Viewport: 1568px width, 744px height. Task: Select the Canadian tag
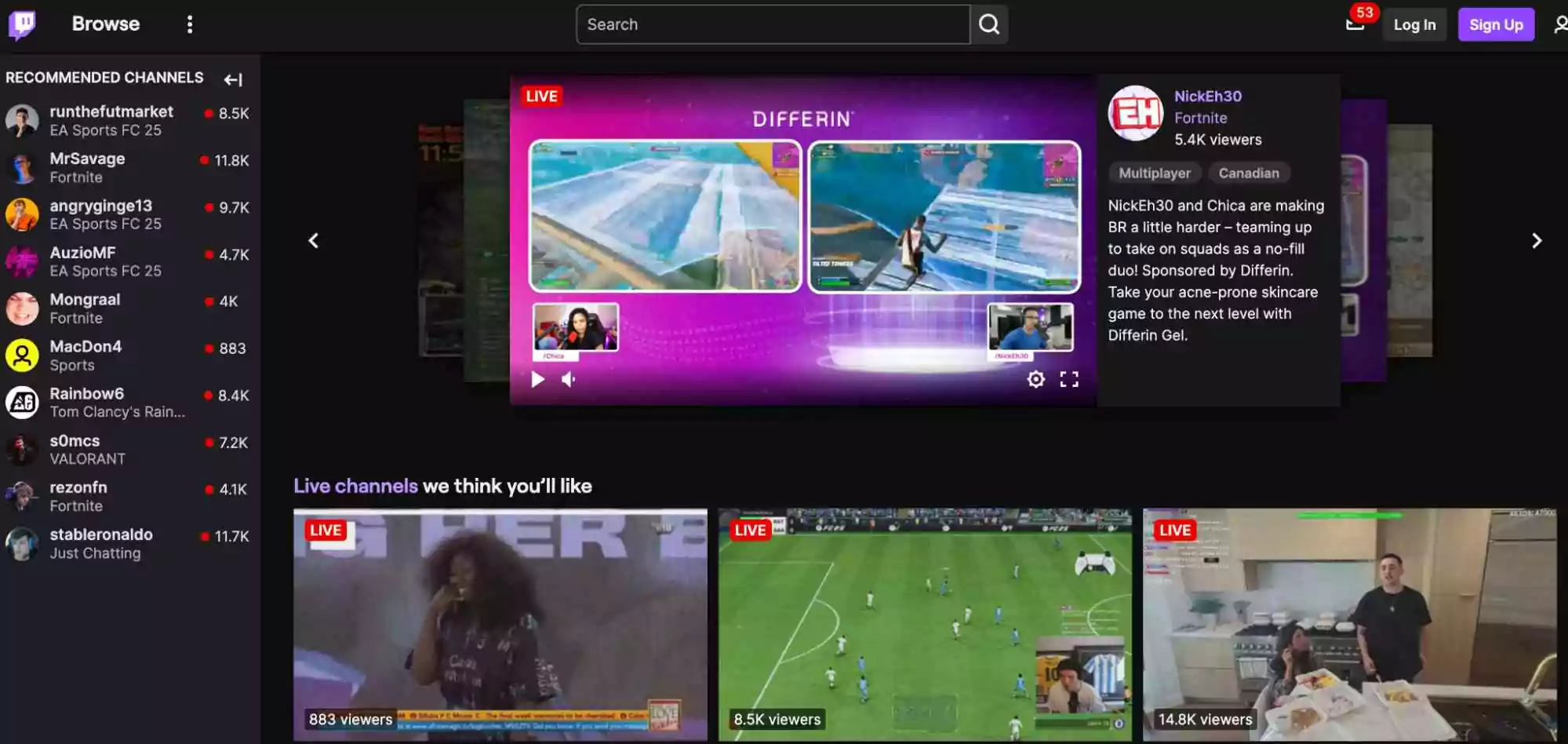click(1249, 173)
